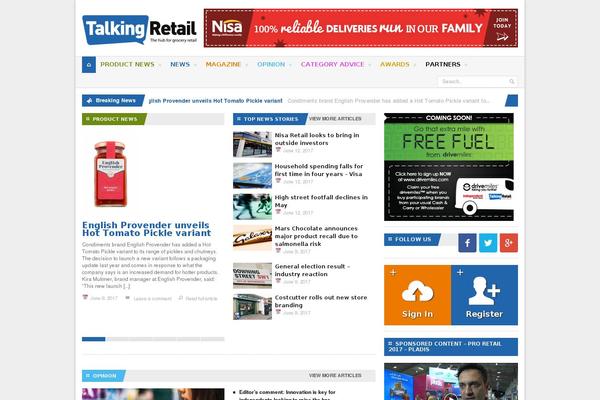
Task: View more articles in Opinion section
Action: (x=335, y=376)
